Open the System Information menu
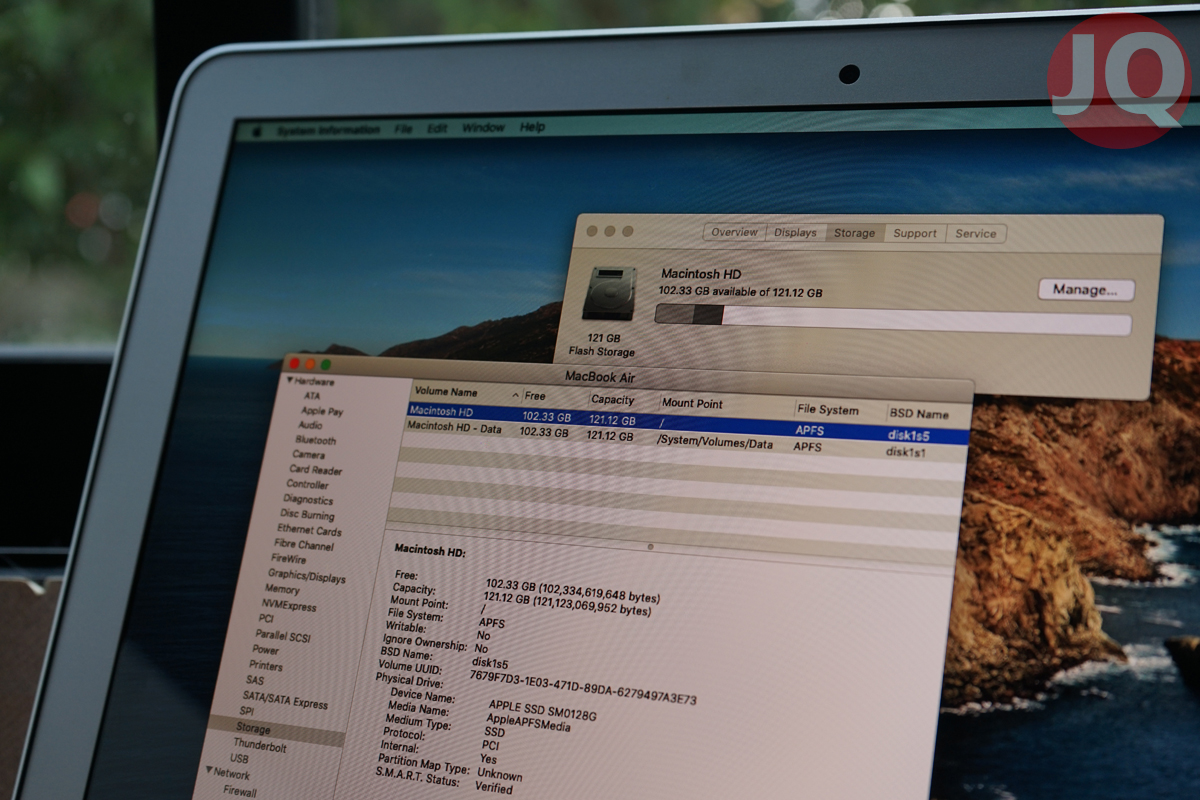The height and width of the screenshot is (800, 1200). click(x=328, y=130)
